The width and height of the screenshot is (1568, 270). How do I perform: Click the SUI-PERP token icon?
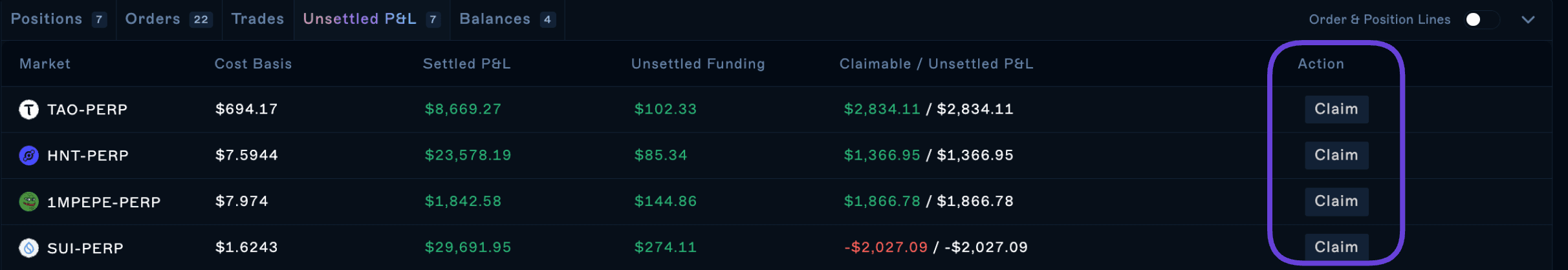click(28, 248)
